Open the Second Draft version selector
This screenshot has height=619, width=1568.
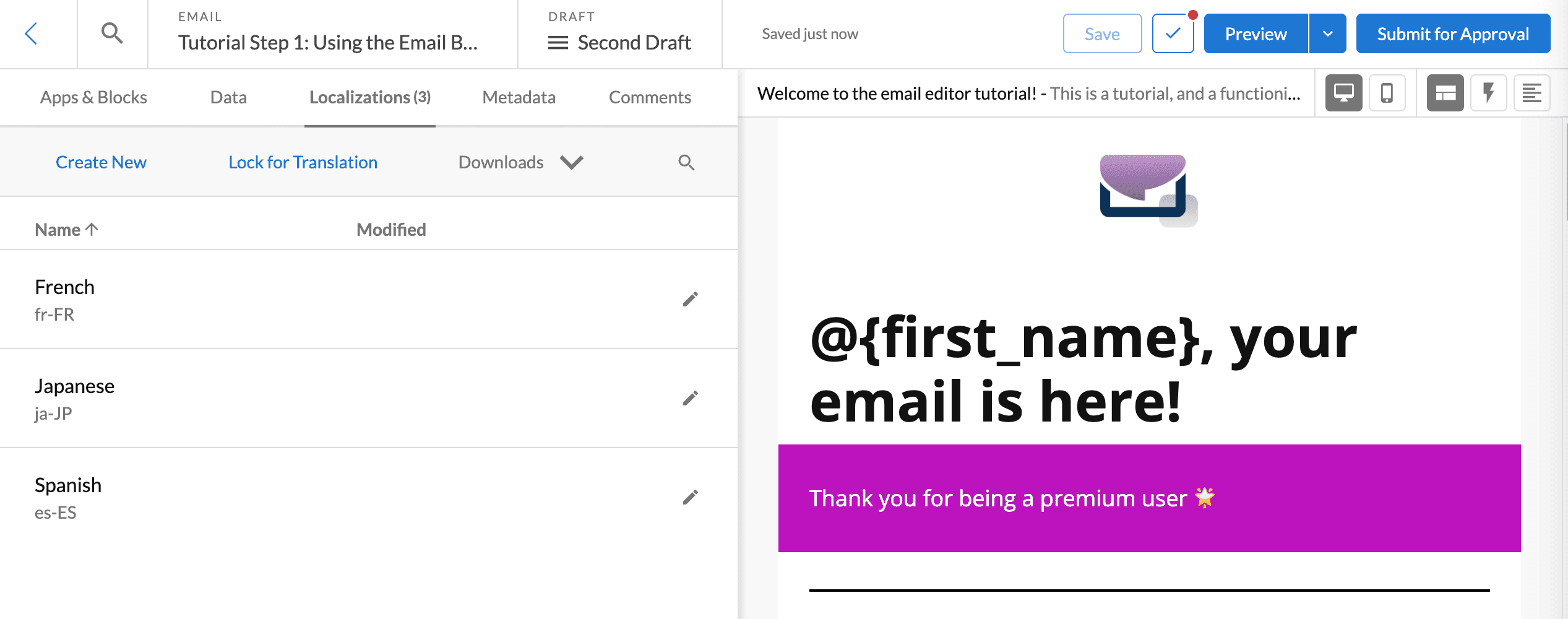621,42
